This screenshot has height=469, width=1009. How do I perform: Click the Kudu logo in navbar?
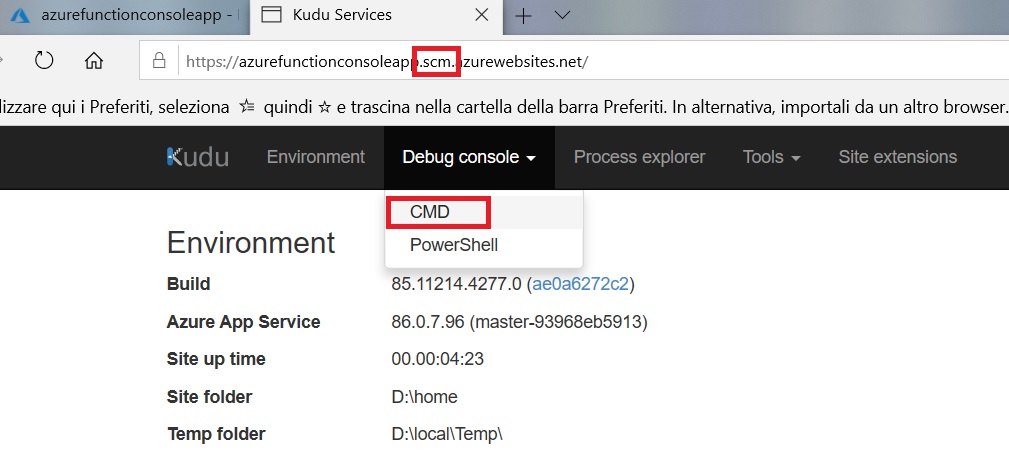[x=197, y=157]
